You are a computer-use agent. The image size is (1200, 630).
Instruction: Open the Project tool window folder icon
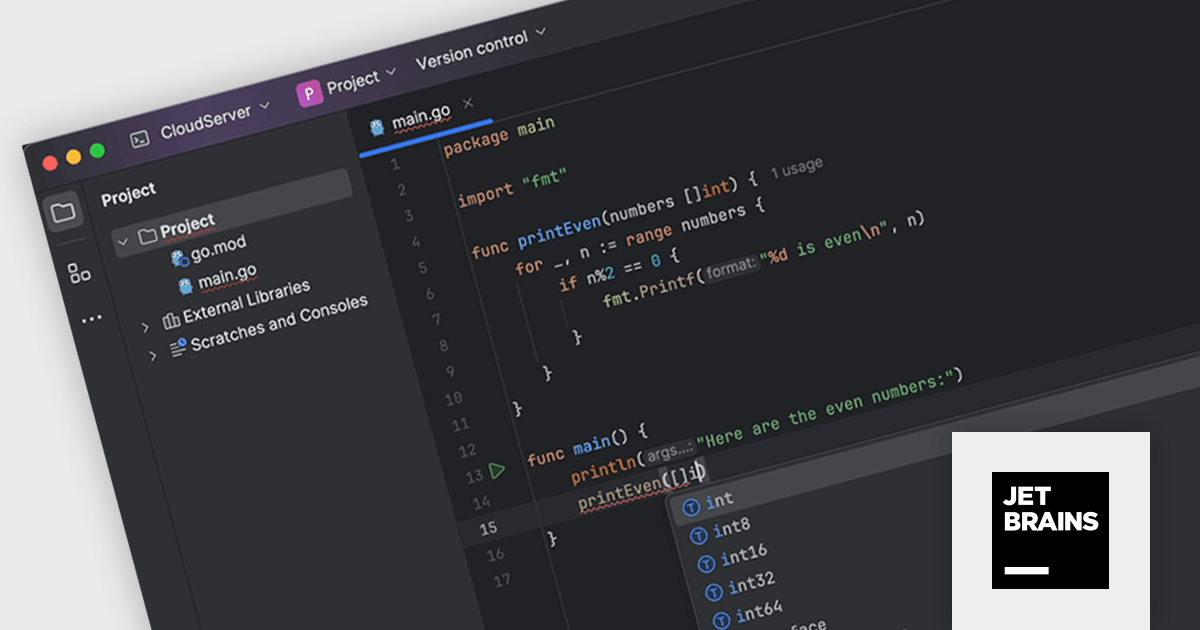[64, 210]
